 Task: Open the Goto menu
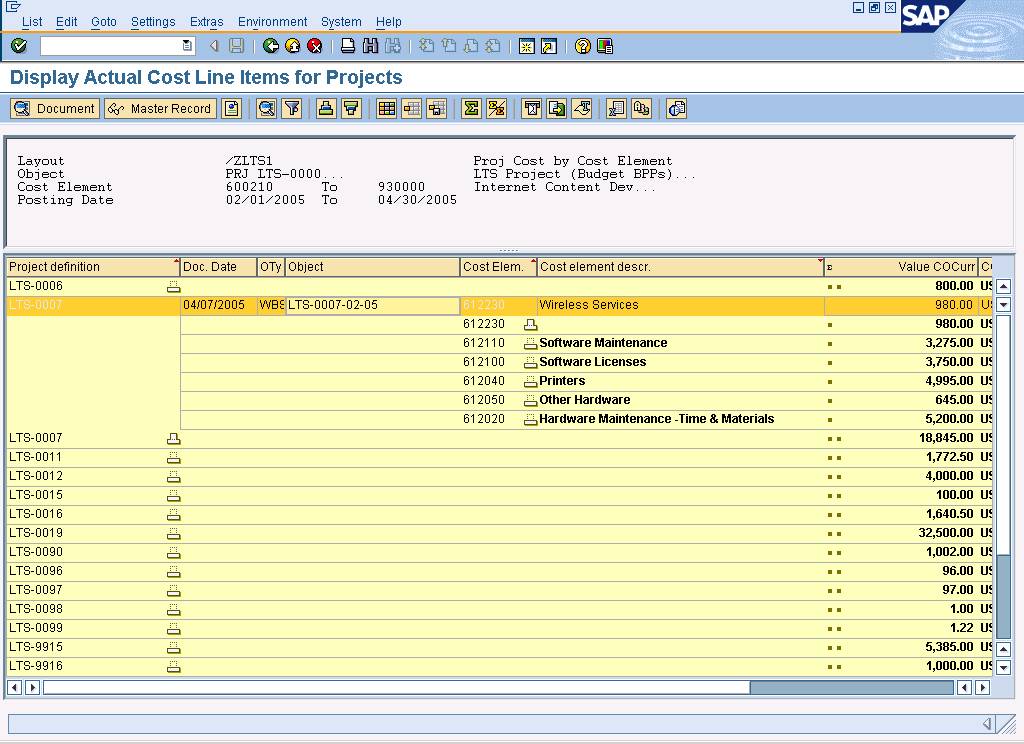click(x=104, y=22)
